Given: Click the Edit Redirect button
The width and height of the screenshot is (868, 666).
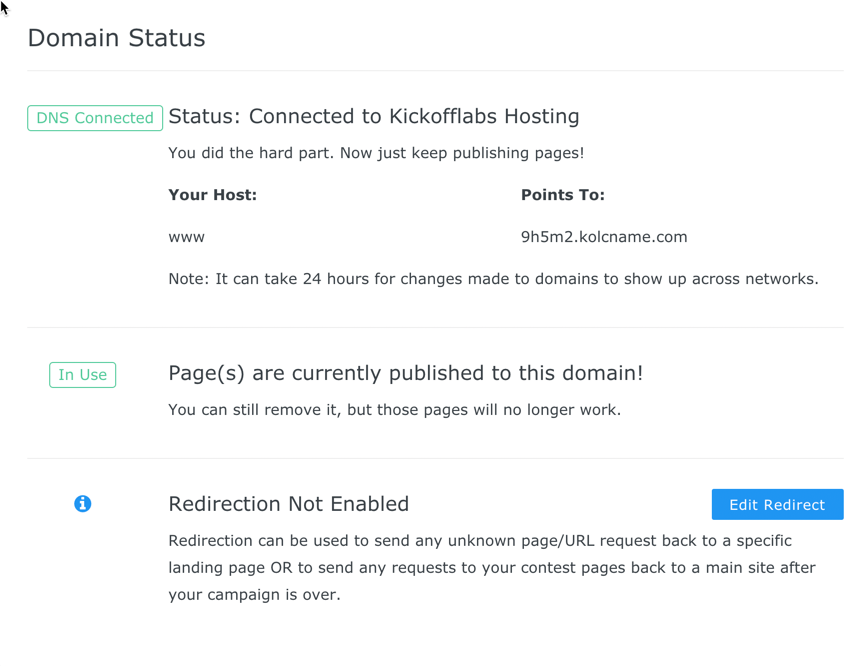Looking at the screenshot, I should pos(777,504).
